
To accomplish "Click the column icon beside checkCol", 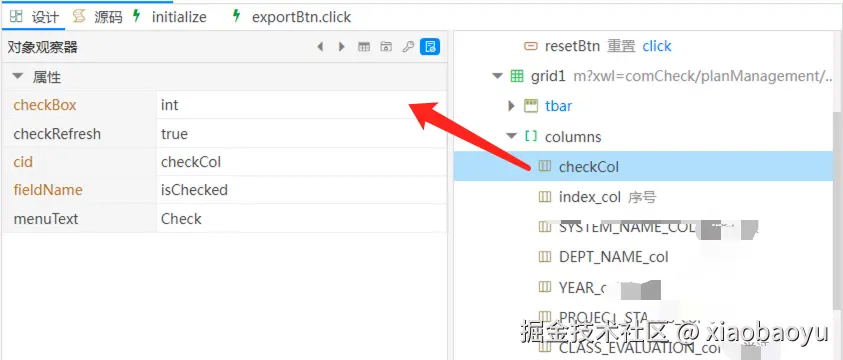I will tap(545, 167).
